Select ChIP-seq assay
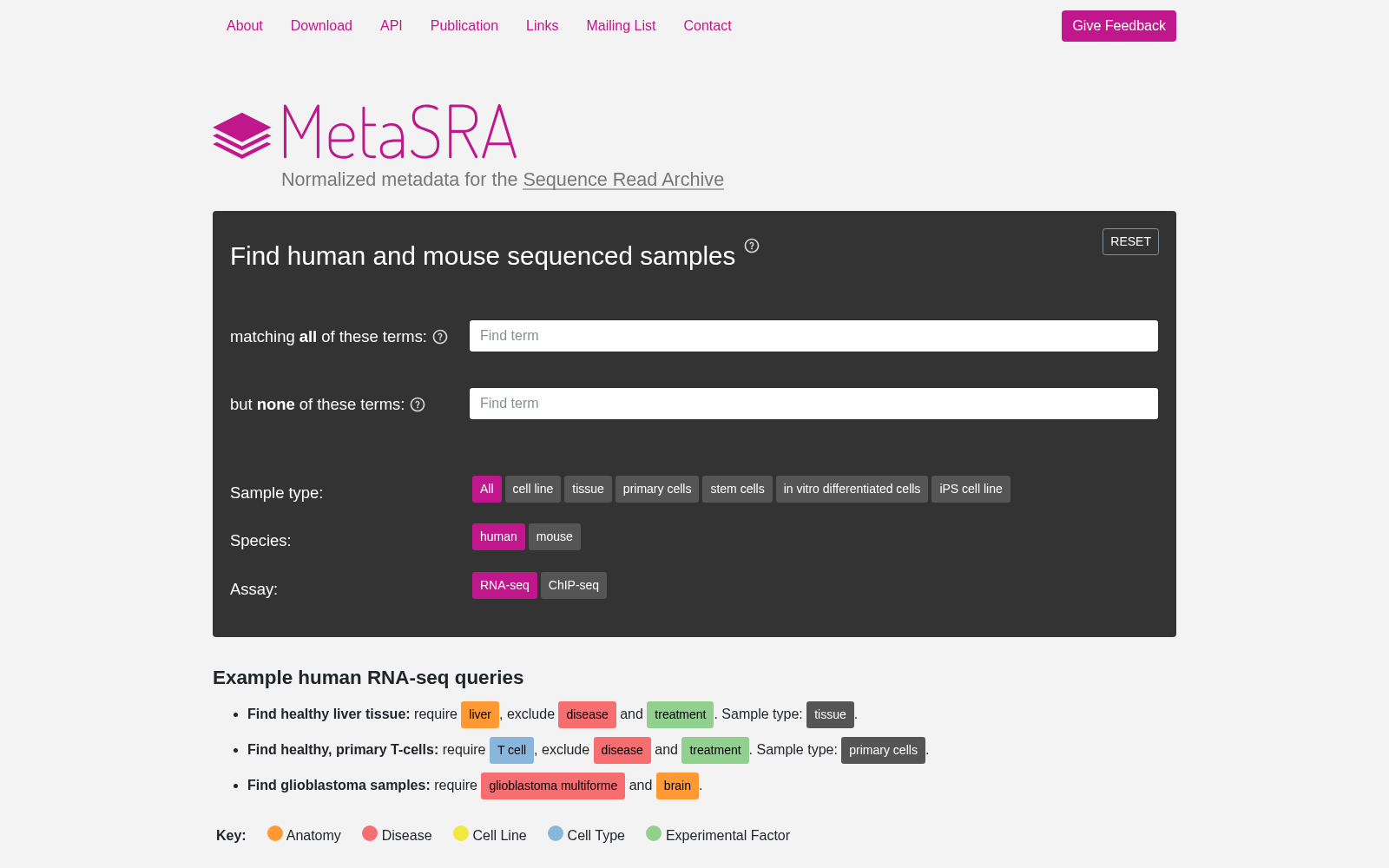This screenshot has width=1389, height=868. [x=574, y=585]
